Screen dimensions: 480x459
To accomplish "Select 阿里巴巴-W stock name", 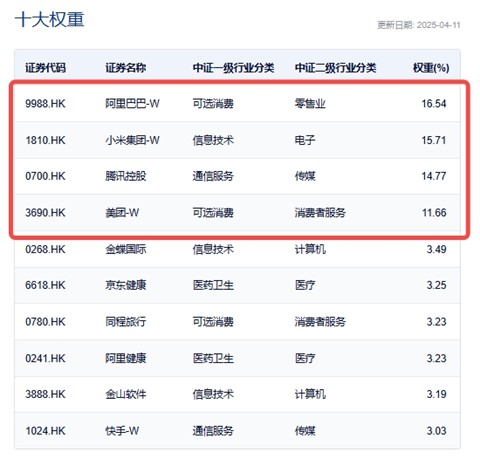I will 132,104.
